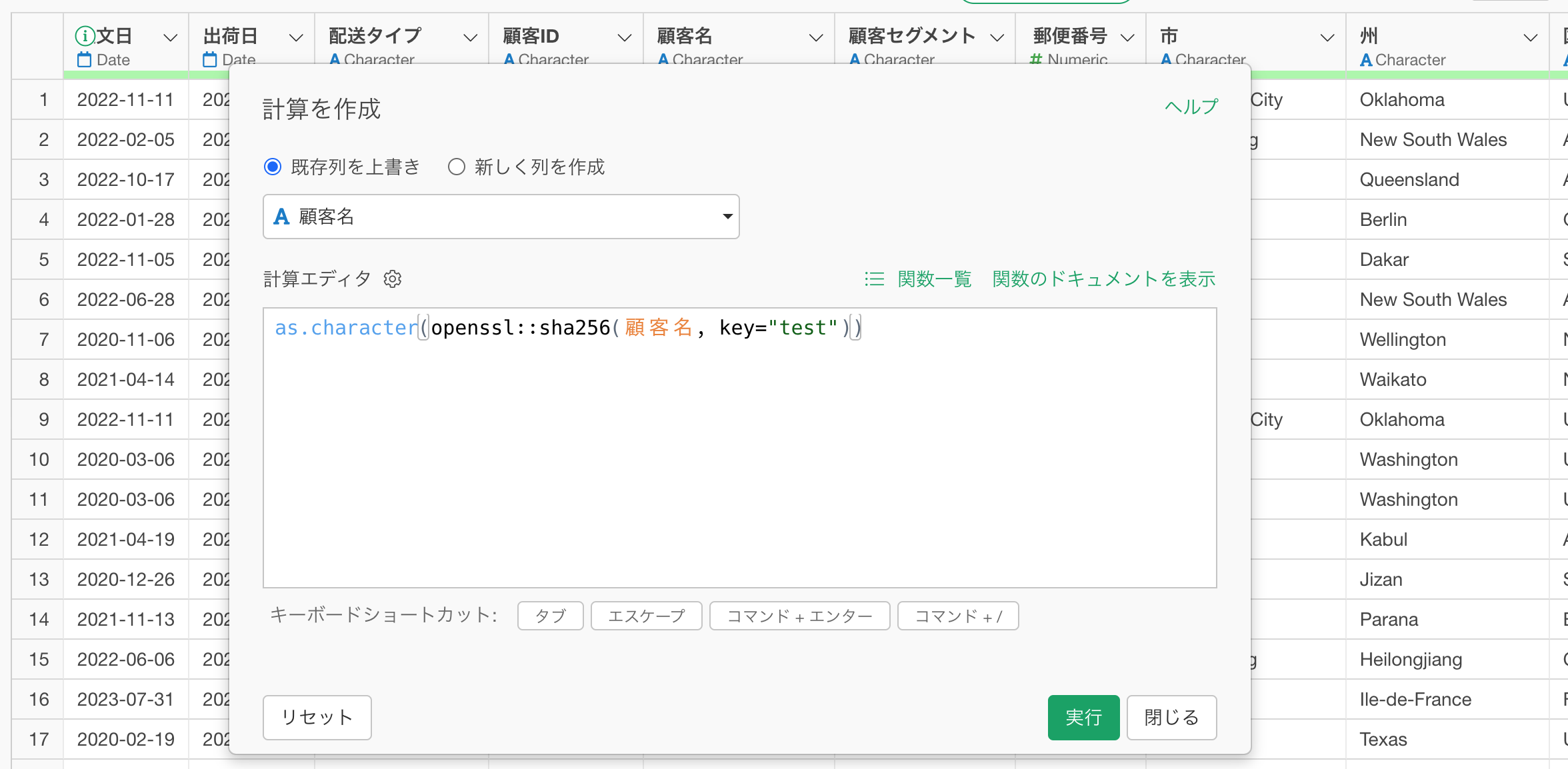Click the calendar Date type icon under 注文日
The width and height of the screenshot is (1568, 769).
[x=84, y=60]
